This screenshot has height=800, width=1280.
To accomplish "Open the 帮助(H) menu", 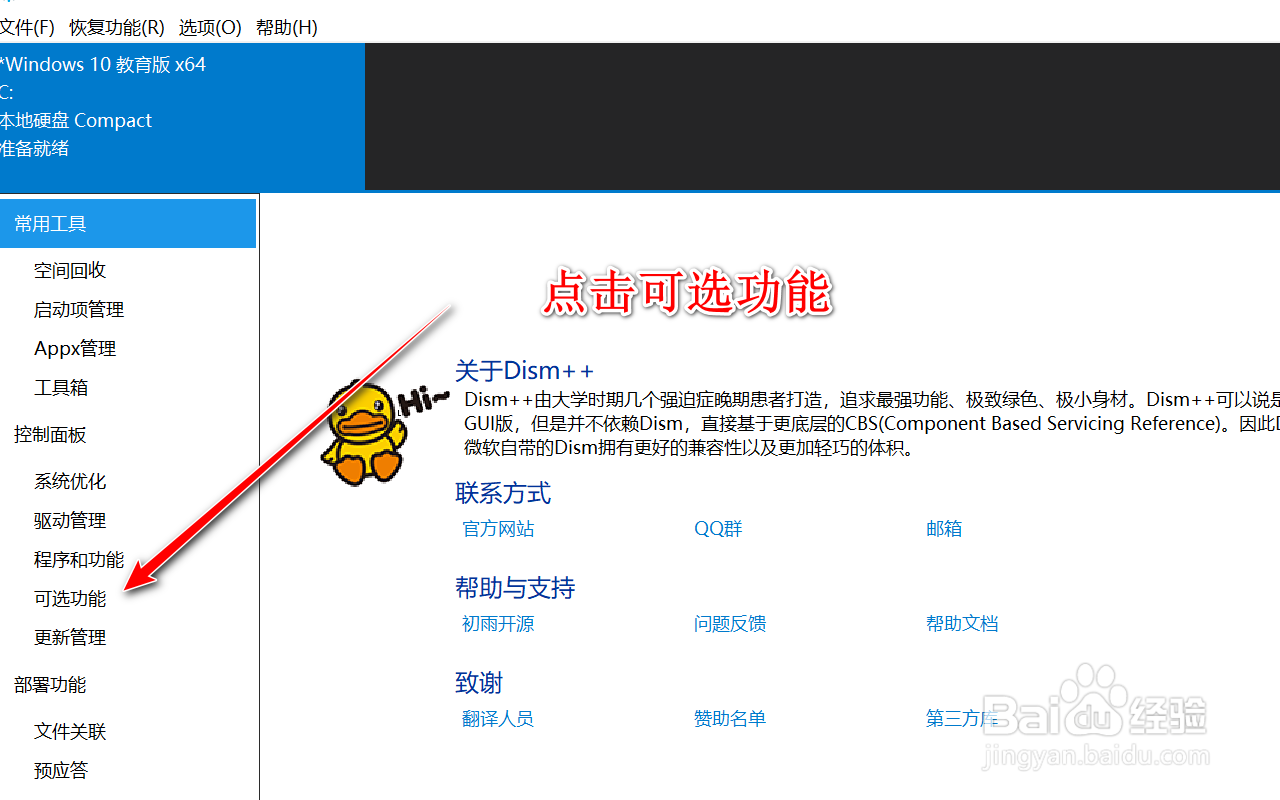I will 287,27.
